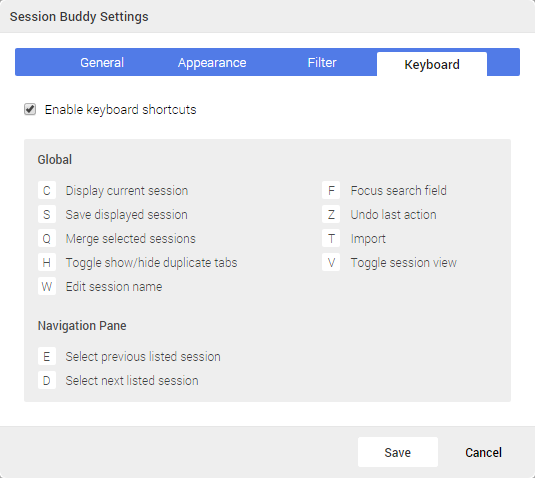Click 'Select previous listed session' text
535x478 pixels.
click(x=143, y=357)
